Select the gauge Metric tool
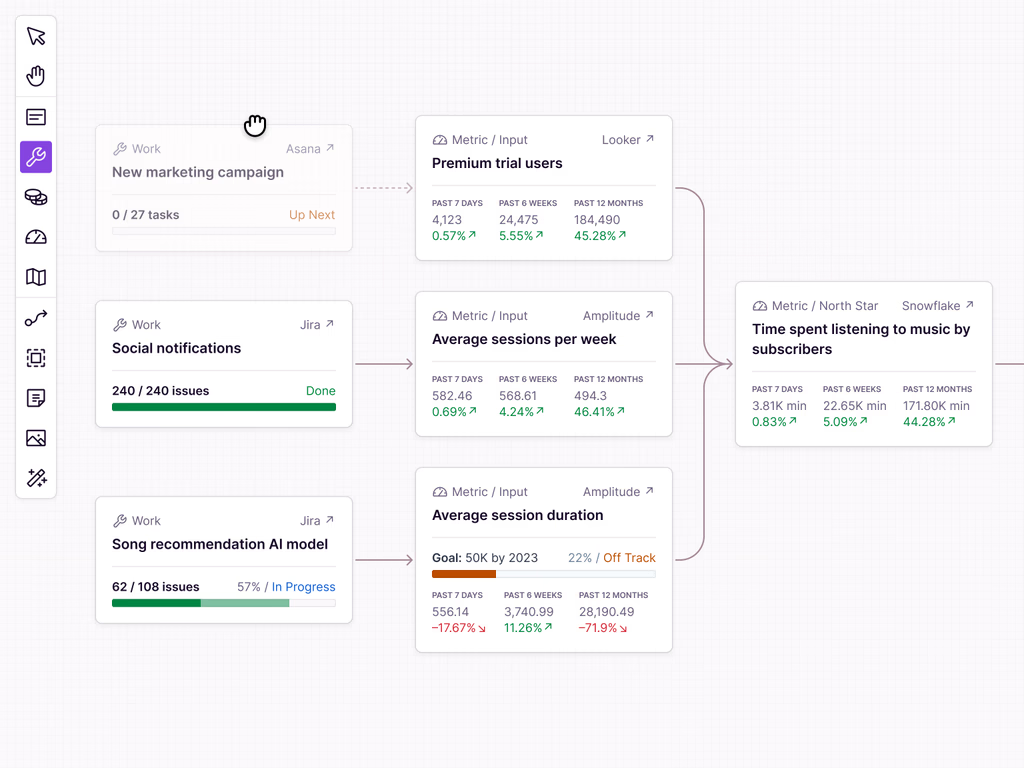This screenshot has height=768, width=1024. pos(36,237)
